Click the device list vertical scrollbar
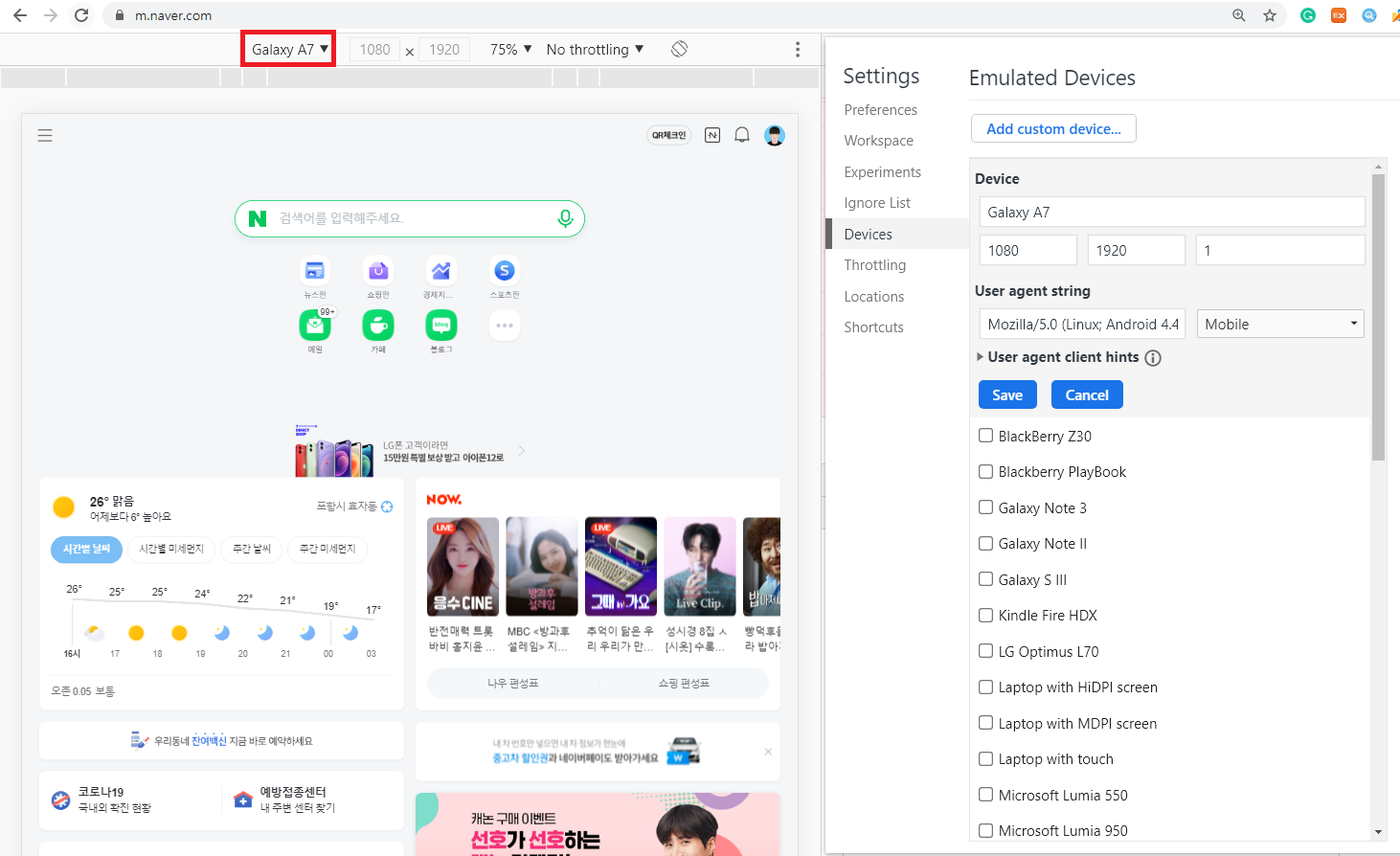The image size is (1400, 856). point(1379,316)
